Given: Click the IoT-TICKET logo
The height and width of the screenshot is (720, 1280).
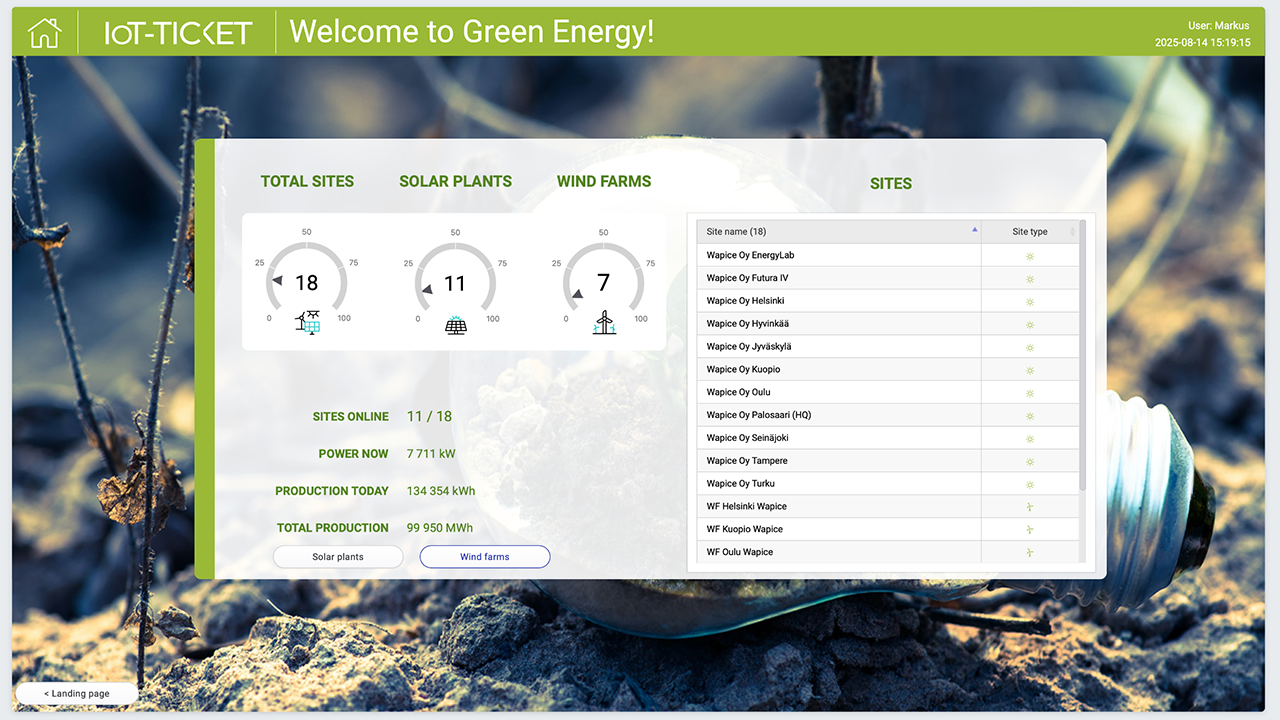Looking at the screenshot, I should [x=178, y=33].
